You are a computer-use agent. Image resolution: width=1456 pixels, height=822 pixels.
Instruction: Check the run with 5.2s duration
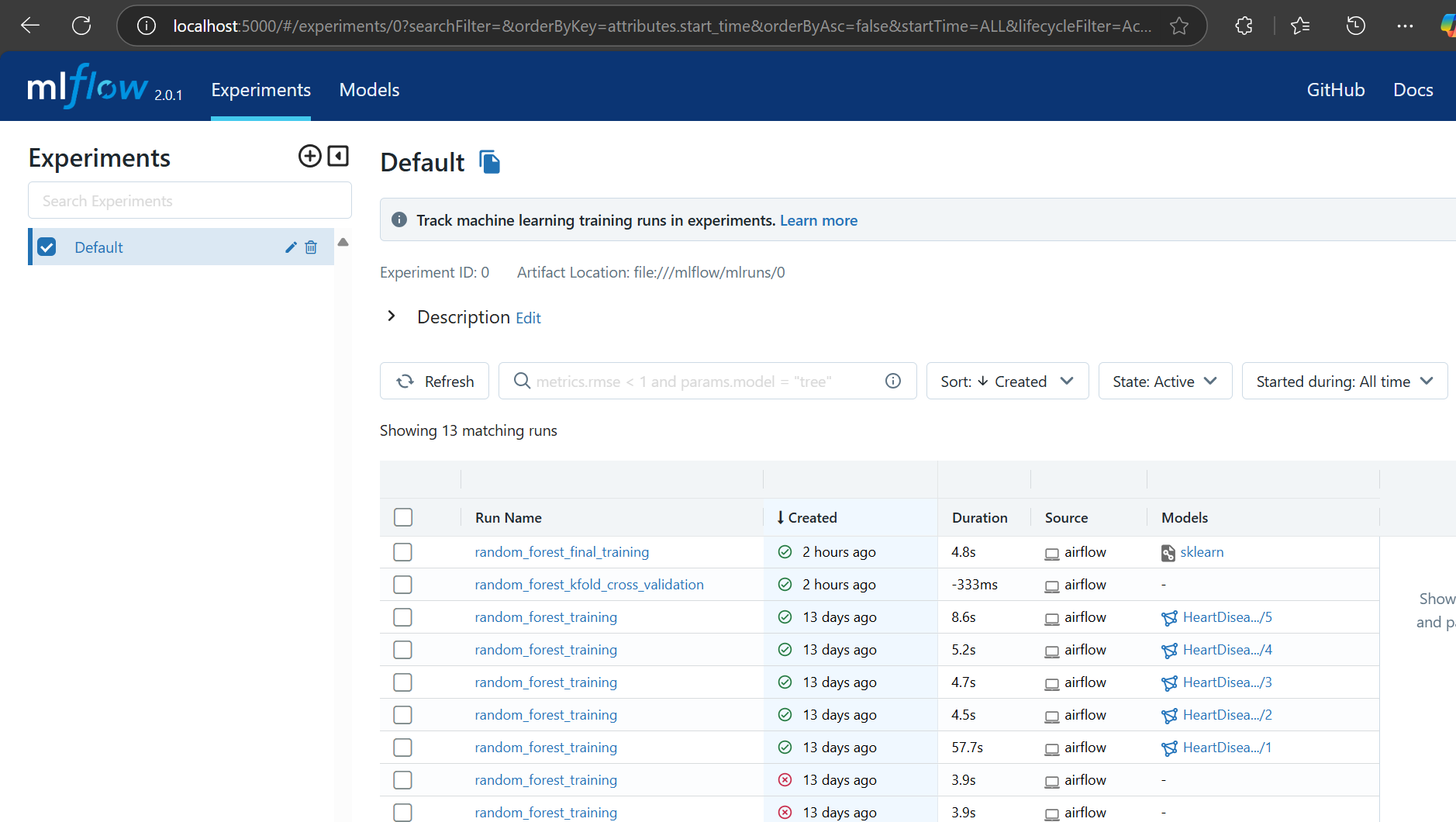click(x=402, y=650)
